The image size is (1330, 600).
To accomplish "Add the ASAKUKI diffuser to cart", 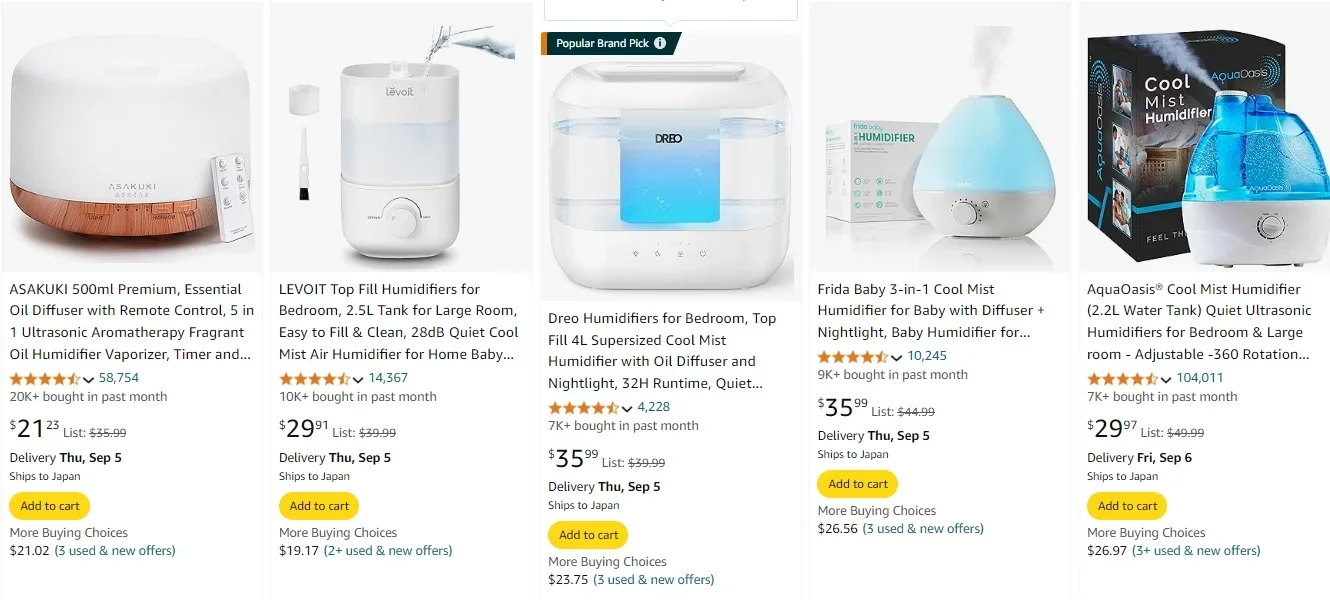I will point(48,505).
